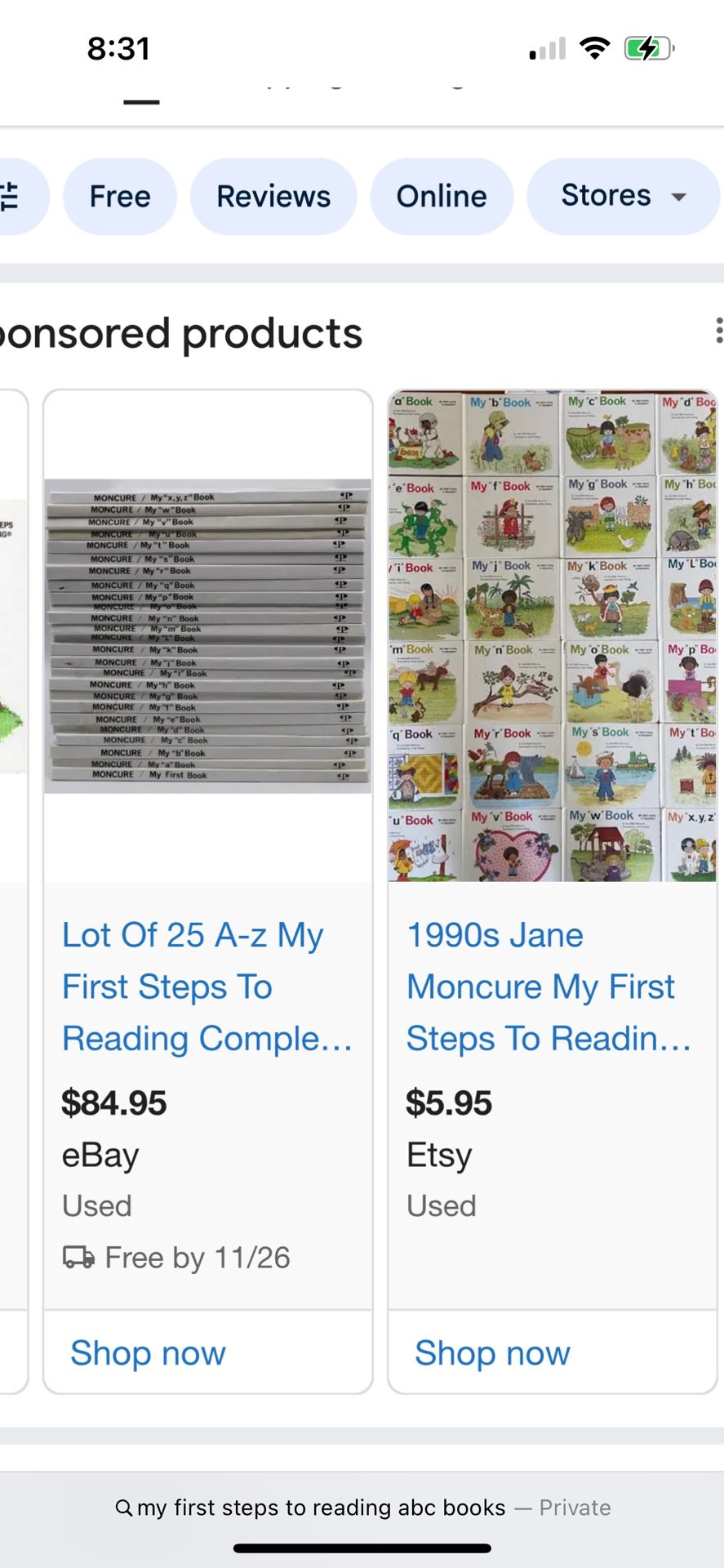The image size is (724, 1568).
Task: Open the 1990s Jane Moncure listing title
Action: [549, 986]
